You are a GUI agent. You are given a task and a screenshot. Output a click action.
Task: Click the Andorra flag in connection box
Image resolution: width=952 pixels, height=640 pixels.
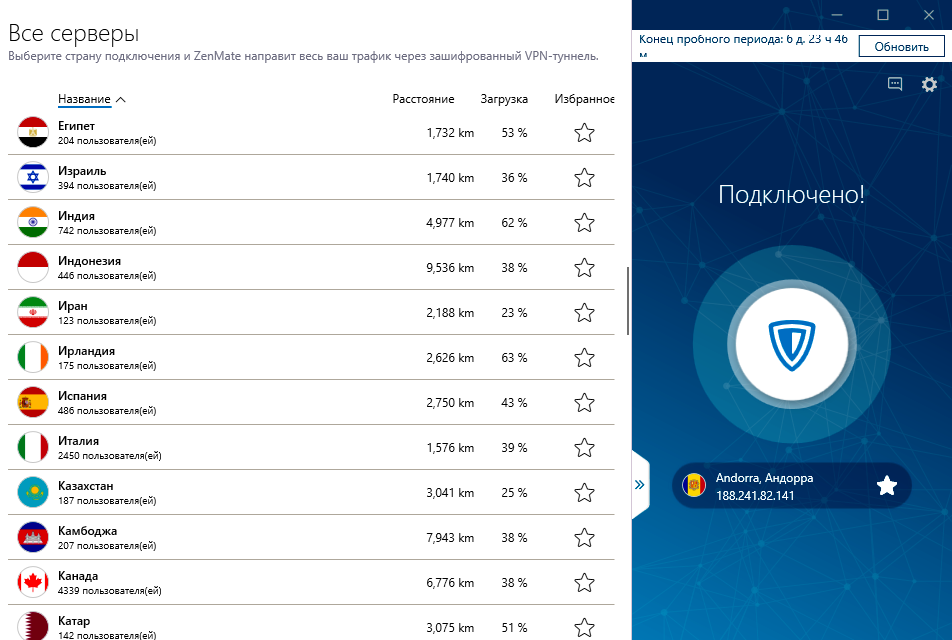(x=694, y=486)
